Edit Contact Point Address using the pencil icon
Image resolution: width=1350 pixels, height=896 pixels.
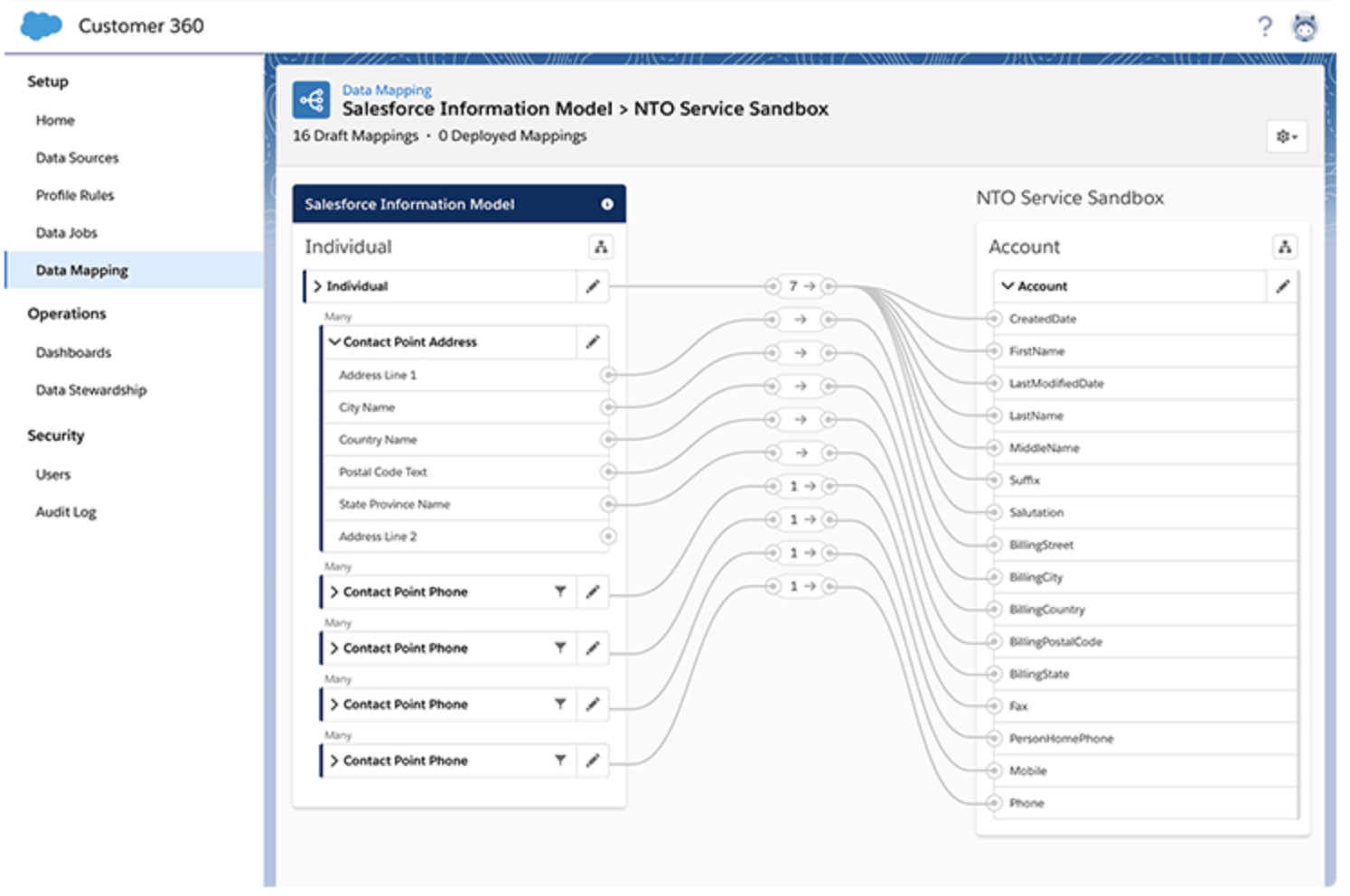594,342
